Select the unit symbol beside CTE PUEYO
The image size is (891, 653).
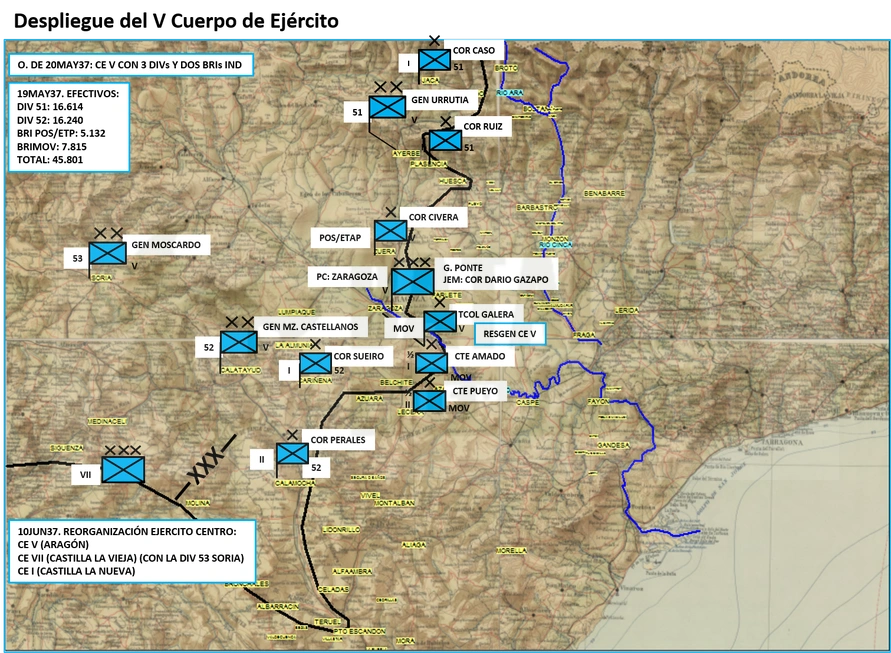tap(430, 401)
